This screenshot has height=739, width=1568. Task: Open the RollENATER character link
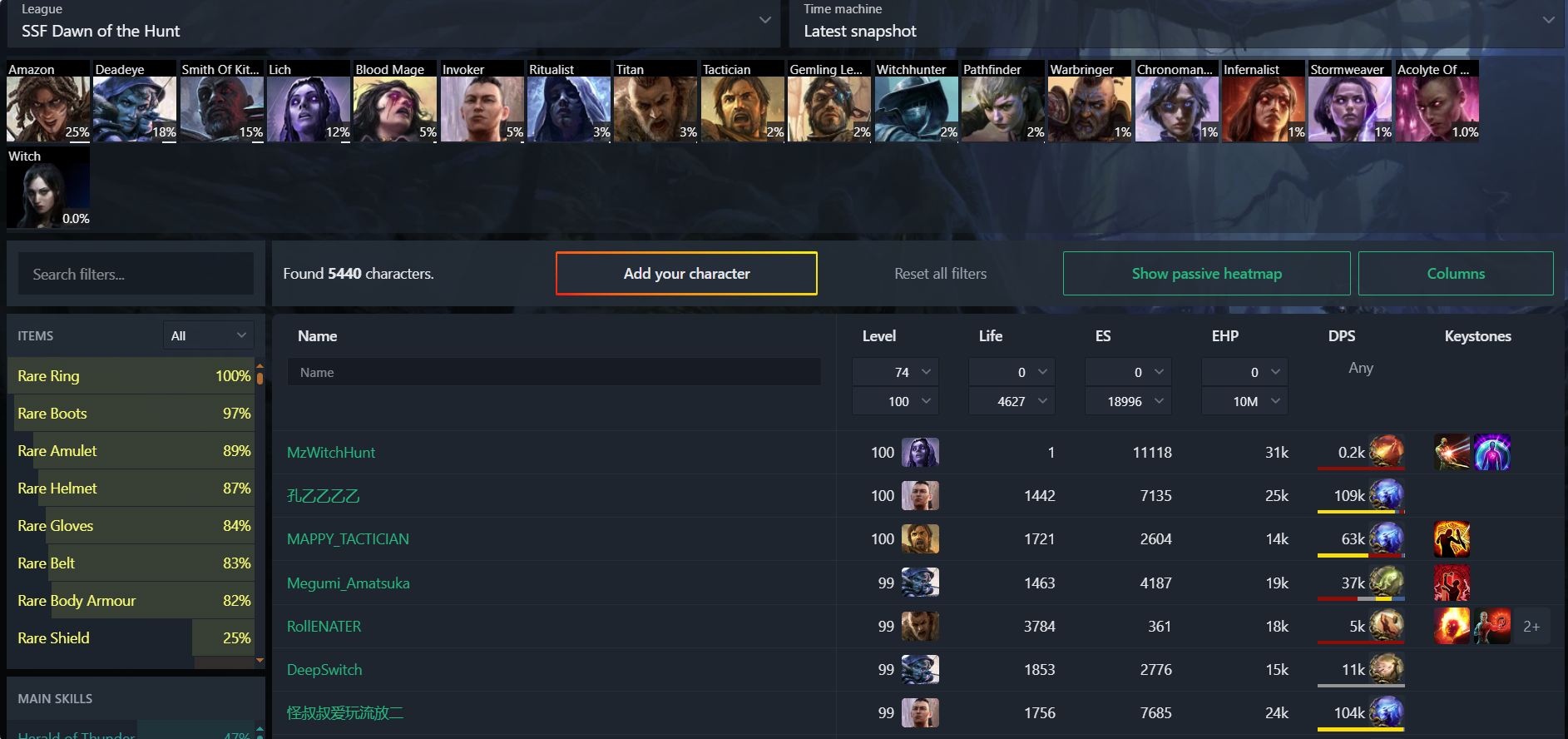point(324,626)
